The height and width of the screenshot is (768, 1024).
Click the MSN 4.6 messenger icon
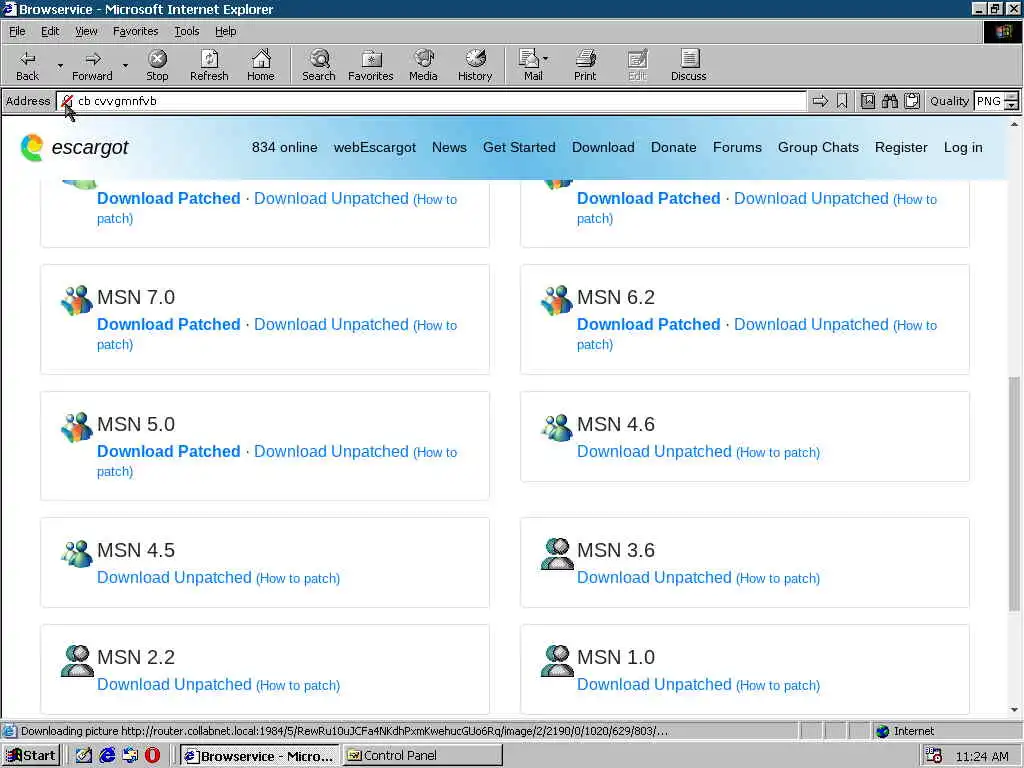coord(556,427)
